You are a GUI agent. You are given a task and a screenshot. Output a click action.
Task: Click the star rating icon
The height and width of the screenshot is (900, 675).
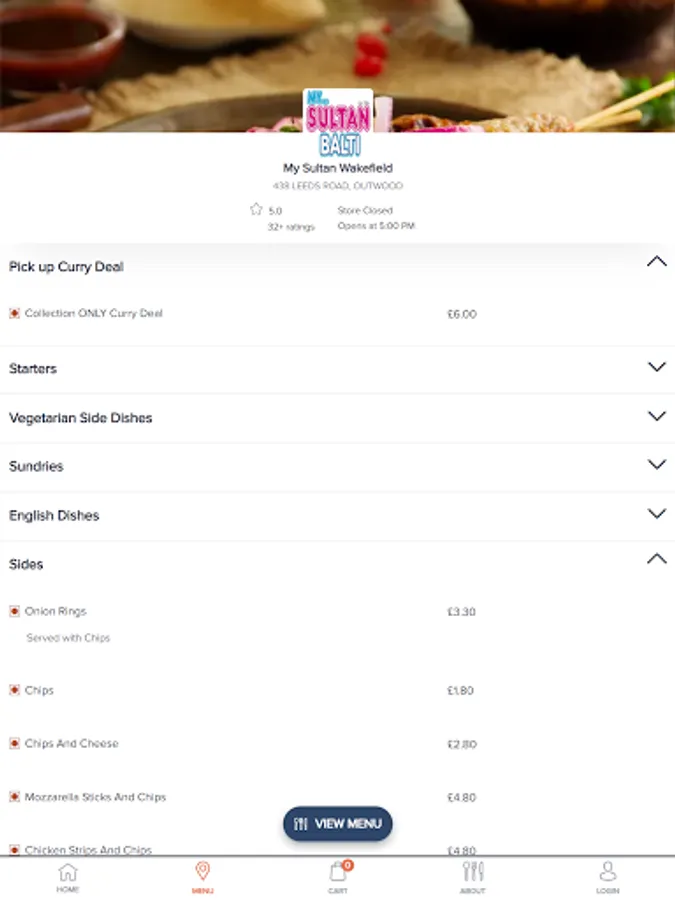pos(256,210)
